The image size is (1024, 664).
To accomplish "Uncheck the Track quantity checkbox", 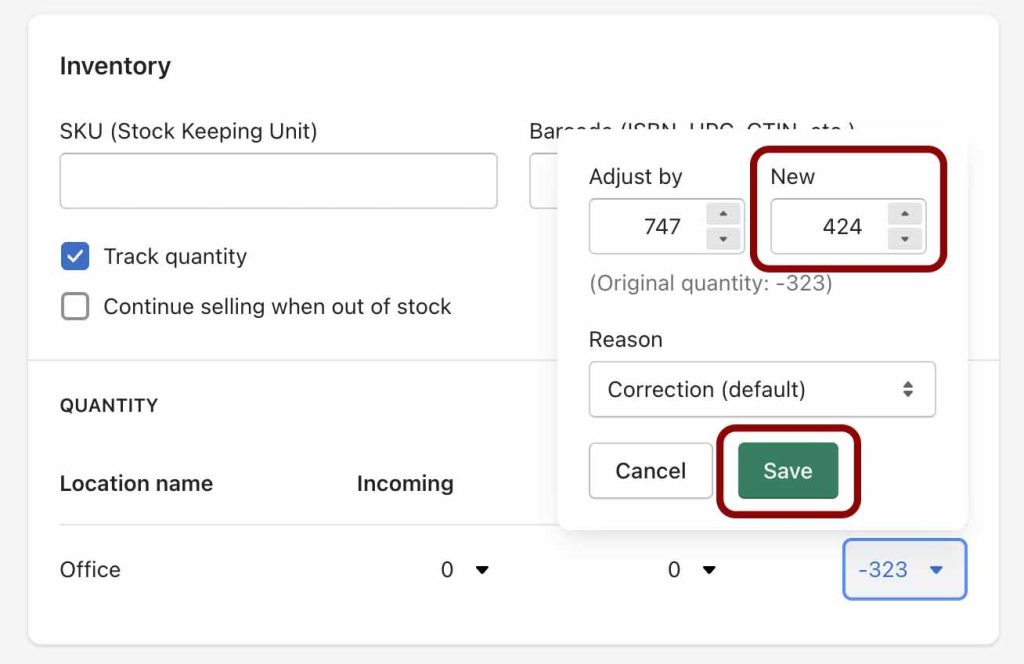I will click(75, 256).
